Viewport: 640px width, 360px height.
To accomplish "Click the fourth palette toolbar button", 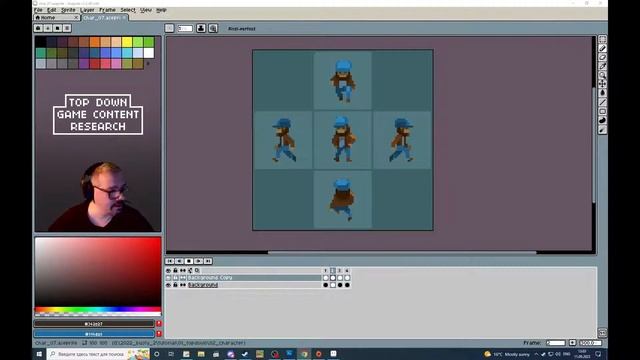I will 67,28.
